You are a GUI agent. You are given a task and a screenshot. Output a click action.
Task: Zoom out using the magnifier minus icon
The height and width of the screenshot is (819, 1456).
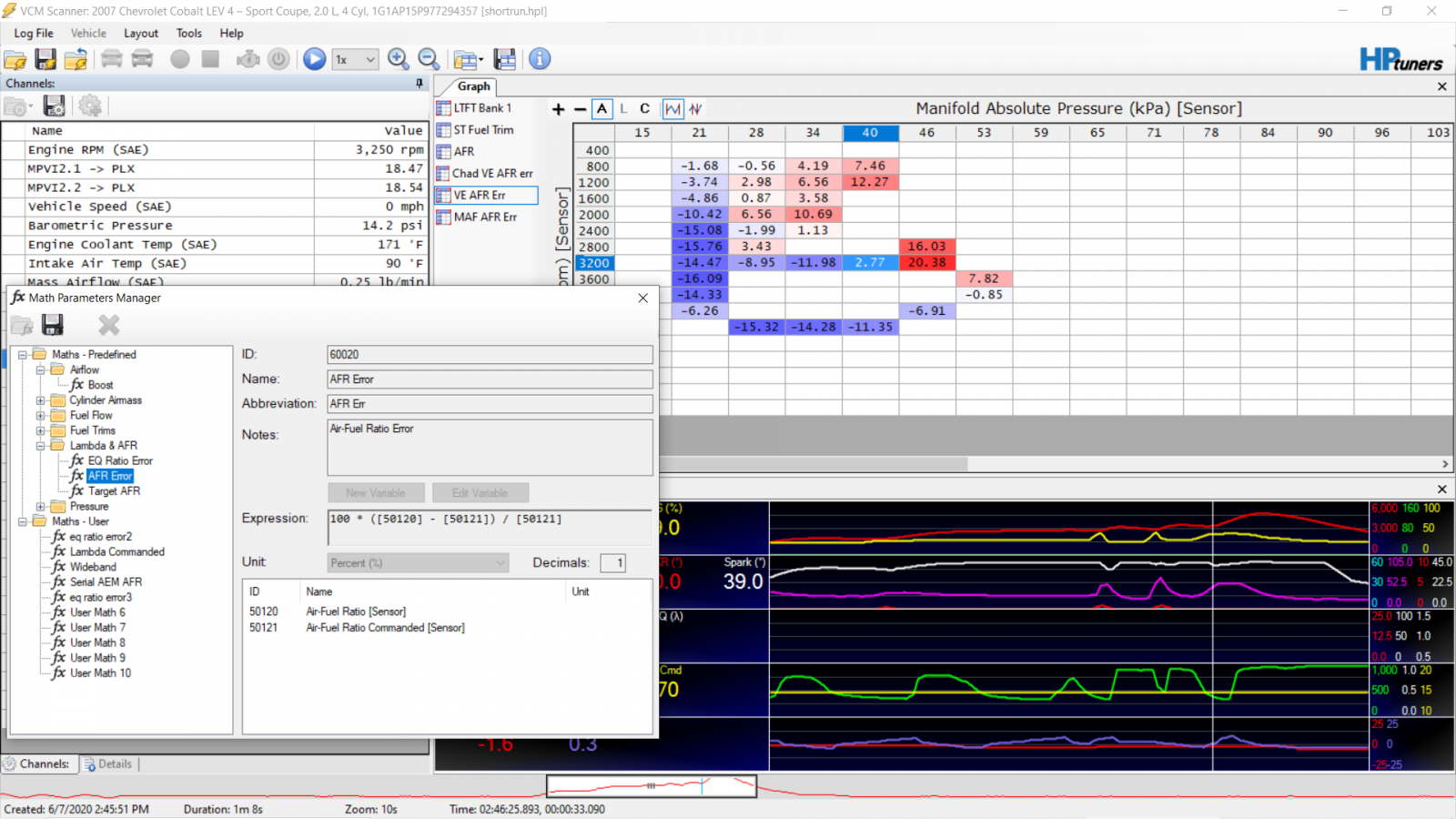[x=429, y=59]
